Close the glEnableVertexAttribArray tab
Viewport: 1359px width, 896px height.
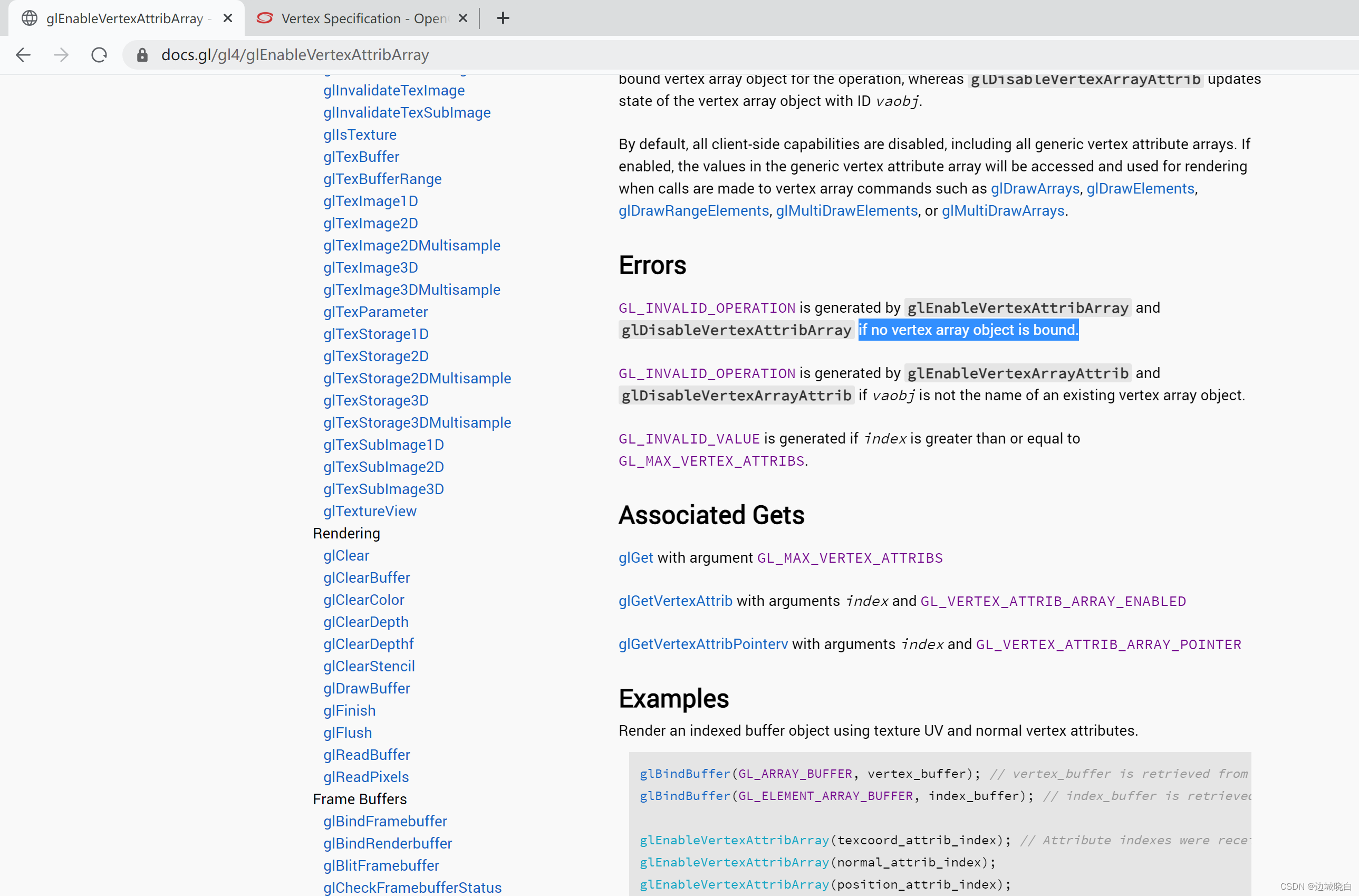coord(228,18)
